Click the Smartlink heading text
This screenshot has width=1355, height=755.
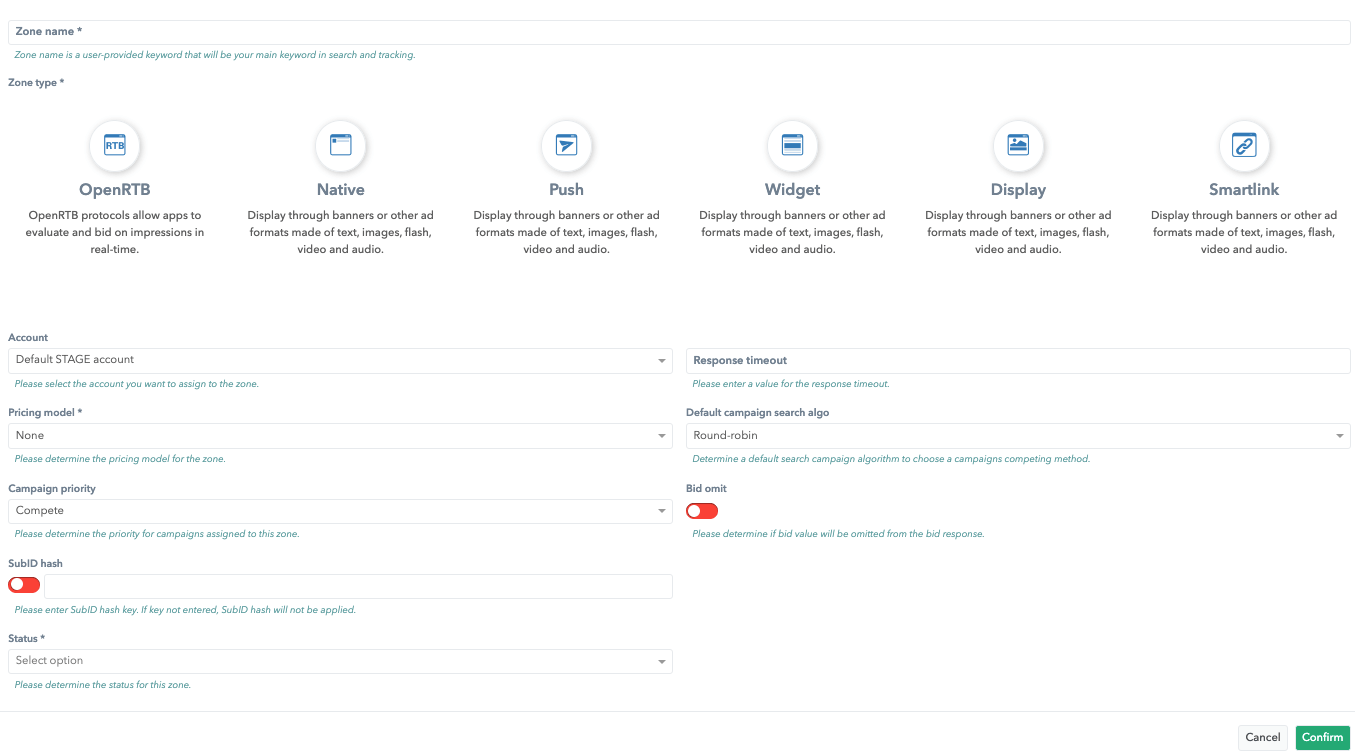point(1244,190)
